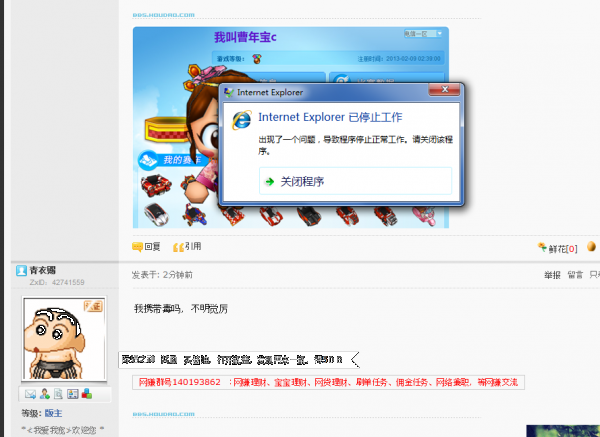Click the player name 我叫曹年宝c
The width and height of the screenshot is (600, 437).
(245, 37)
